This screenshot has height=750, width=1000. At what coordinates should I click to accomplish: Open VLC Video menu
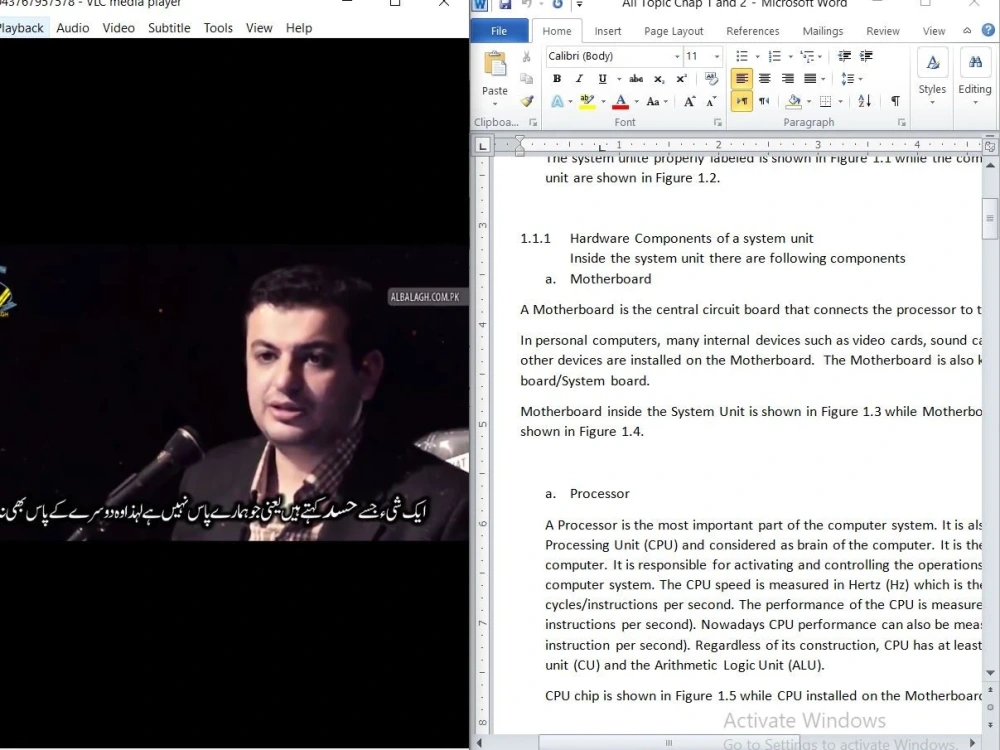119,28
